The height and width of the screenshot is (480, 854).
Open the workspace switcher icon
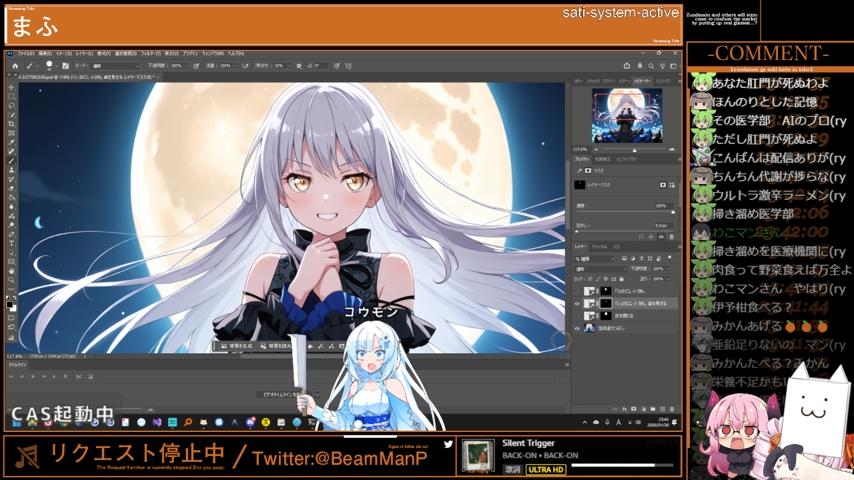[674, 66]
